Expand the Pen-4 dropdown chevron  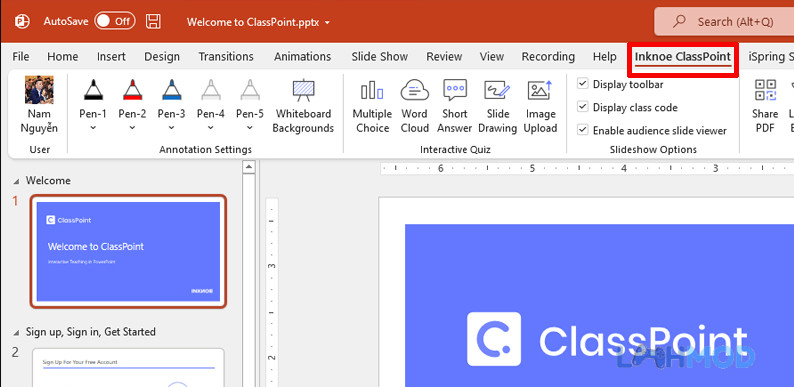[211, 128]
